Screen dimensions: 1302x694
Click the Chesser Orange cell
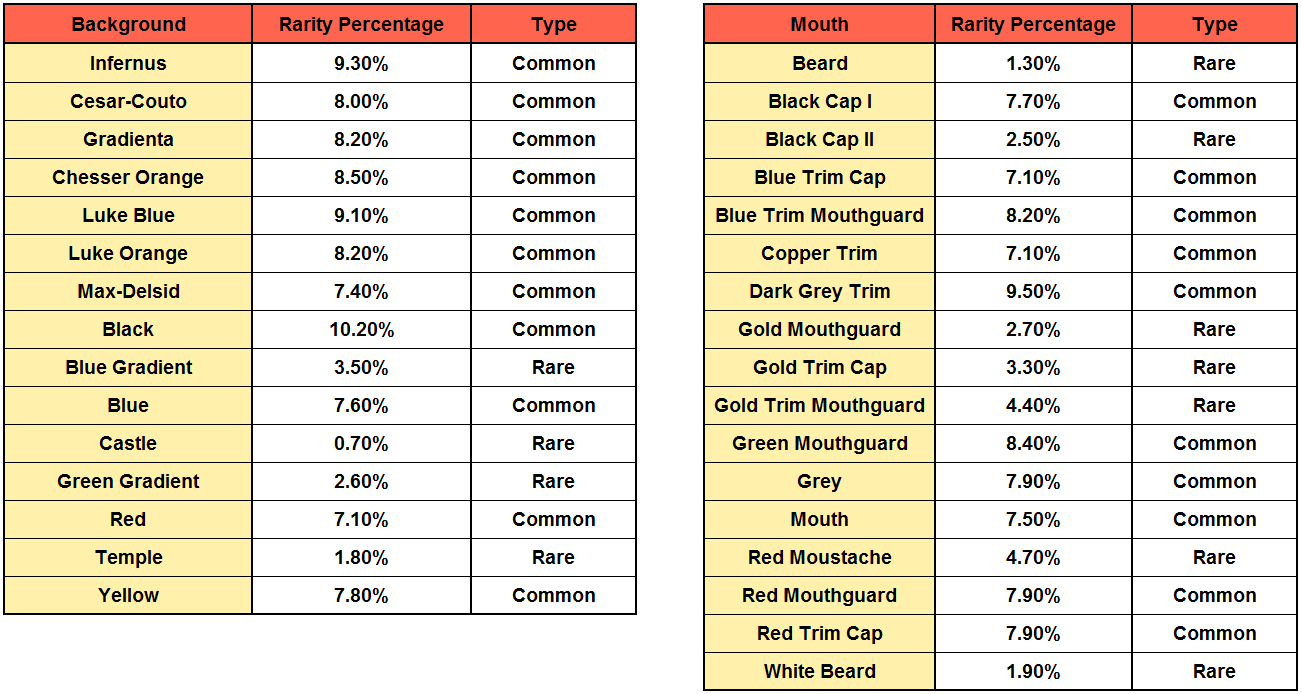pyautogui.click(x=128, y=177)
